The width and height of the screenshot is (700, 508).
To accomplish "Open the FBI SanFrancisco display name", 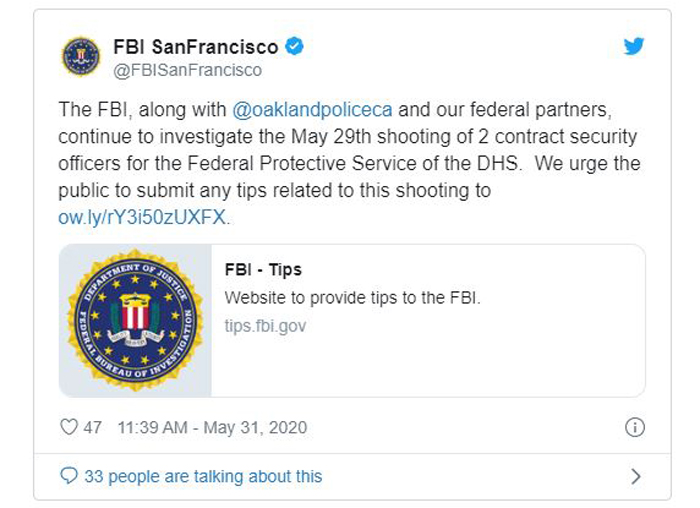I will pos(196,47).
